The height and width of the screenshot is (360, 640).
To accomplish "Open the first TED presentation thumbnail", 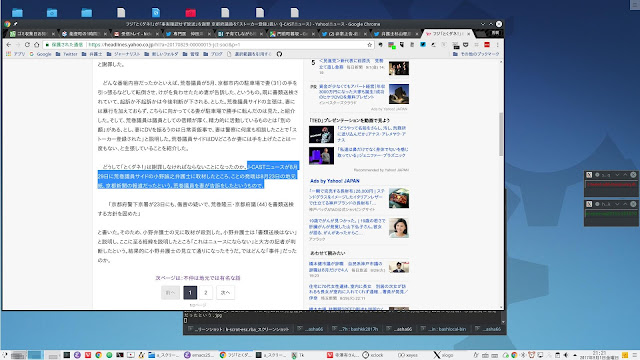I will (321, 134).
